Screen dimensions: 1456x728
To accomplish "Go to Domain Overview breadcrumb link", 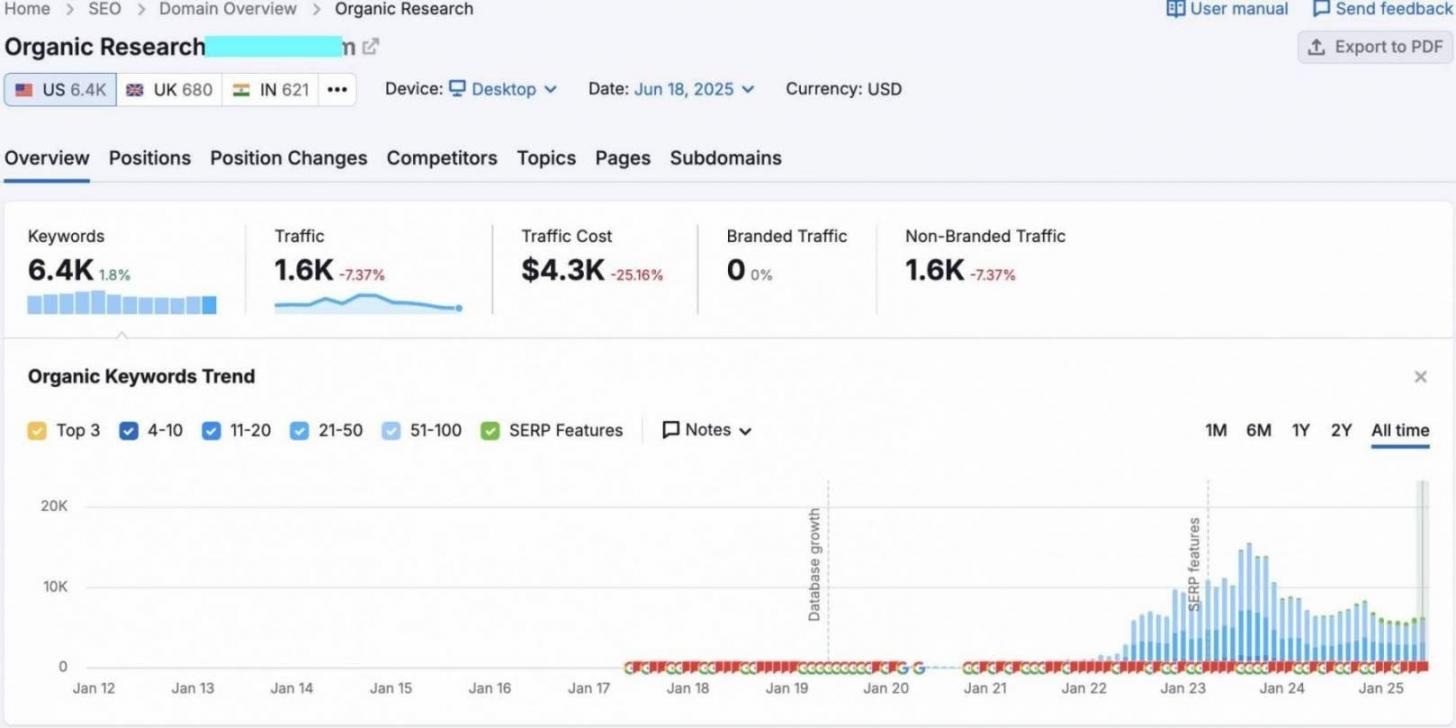I will (227, 9).
